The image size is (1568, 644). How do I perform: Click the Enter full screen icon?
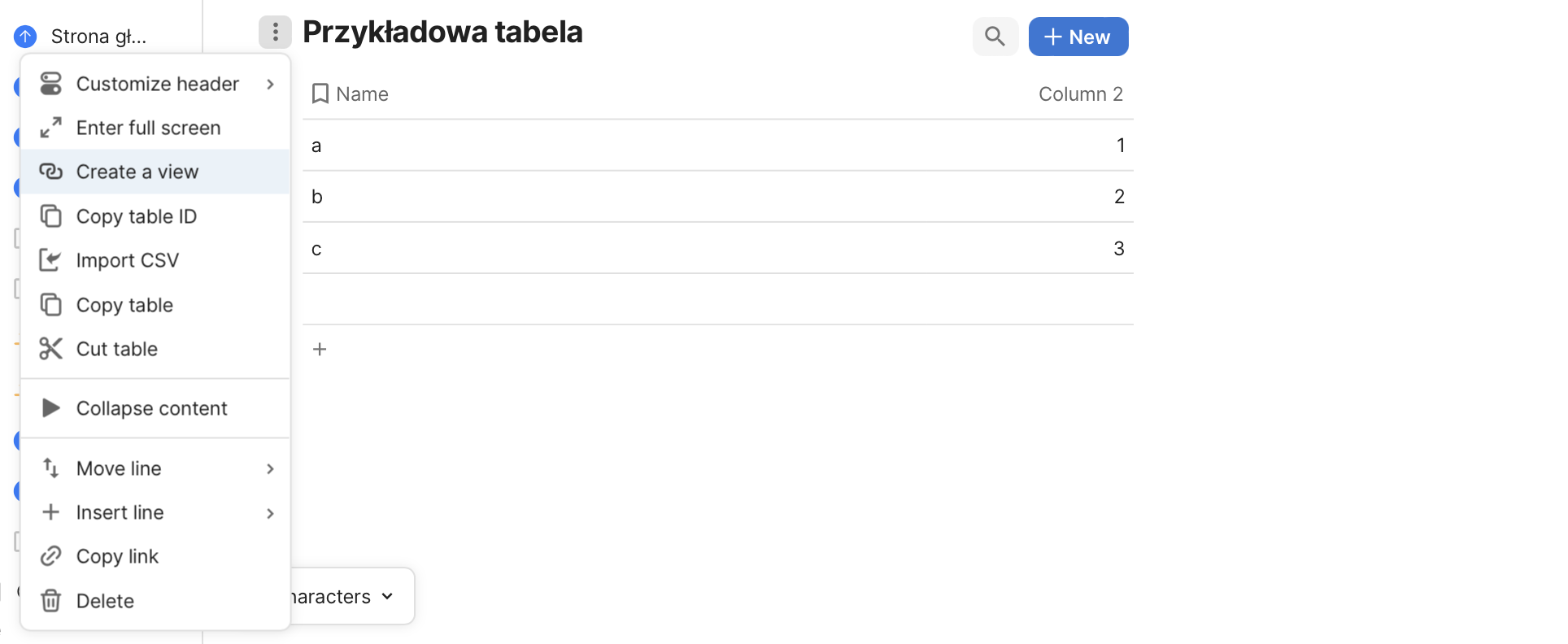point(50,128)
